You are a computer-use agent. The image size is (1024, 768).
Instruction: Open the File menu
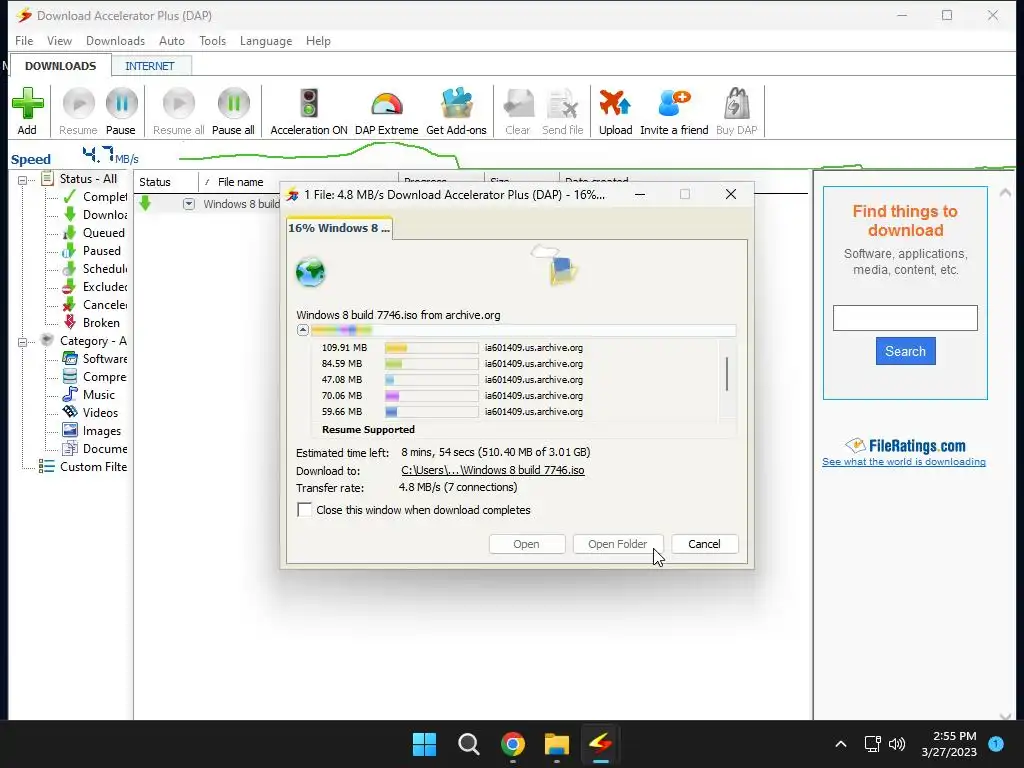[x=24, y=40]
